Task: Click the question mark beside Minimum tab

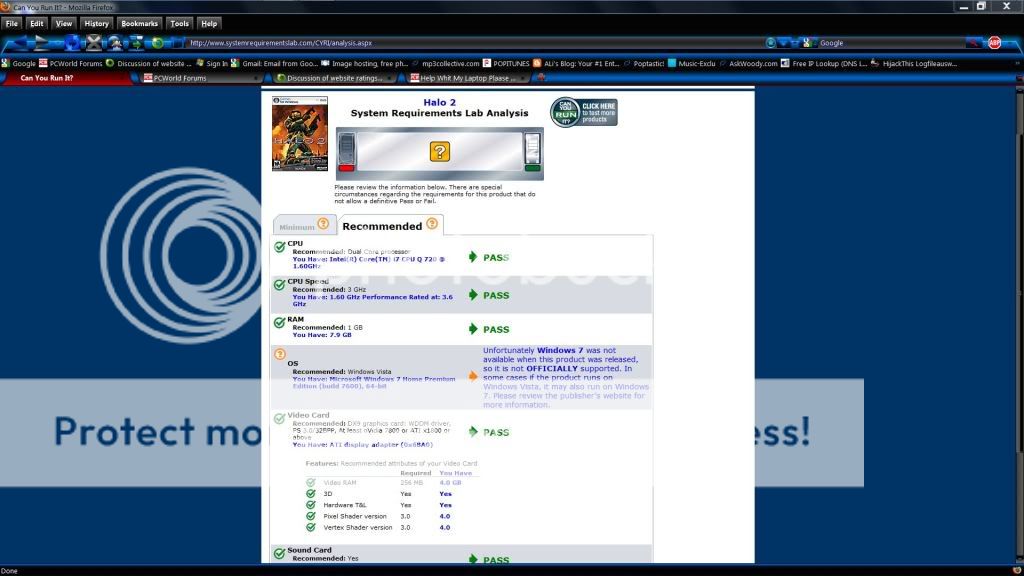Action: click(323, 224)
